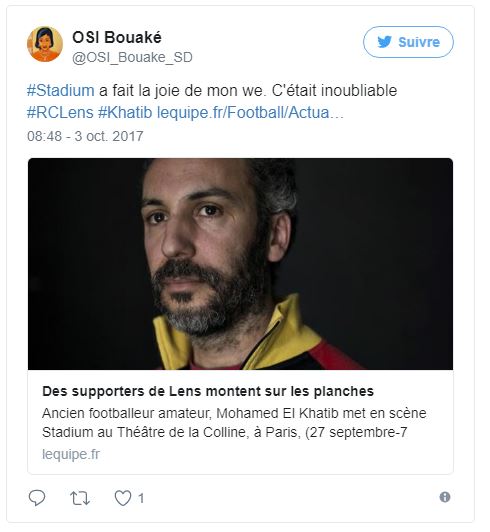This screenshot has height=532, width=490.
Task: Open the tweet info circle icon
Action: tap(445, 497)
